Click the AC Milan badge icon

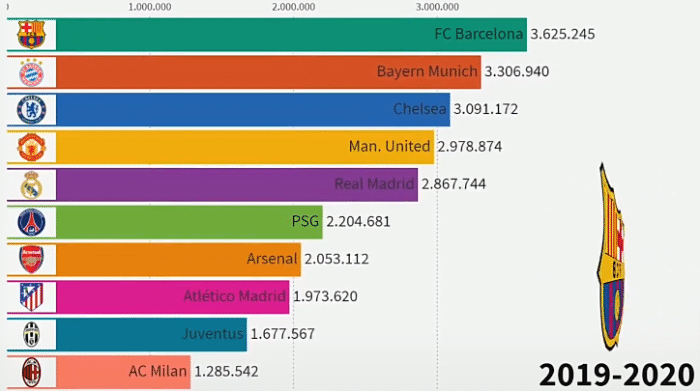pos(31,372)
